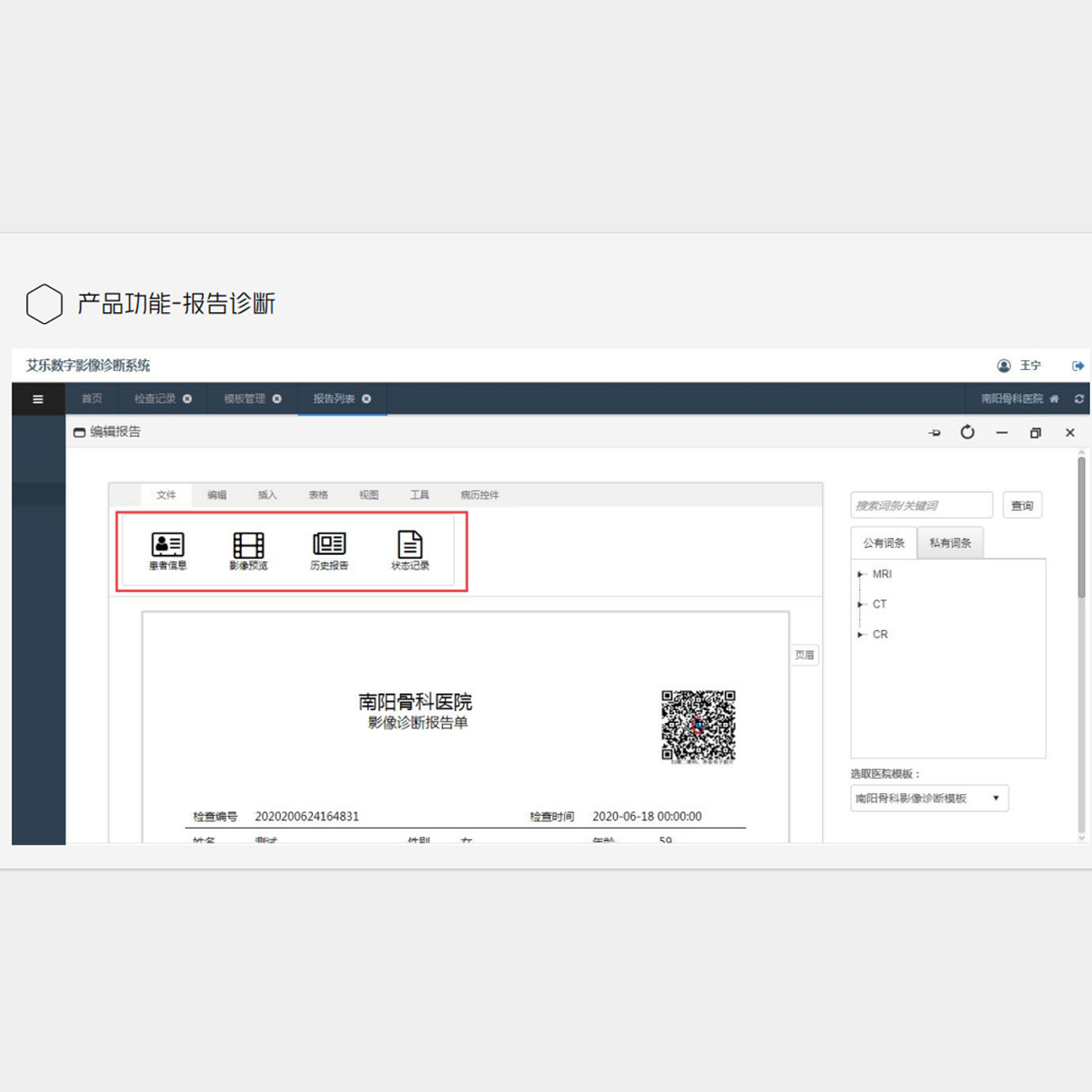Viewport: 1092px width, 1092px height.
Task: Open the 选取医院模板 dropdown
Action: pos(929,799)
